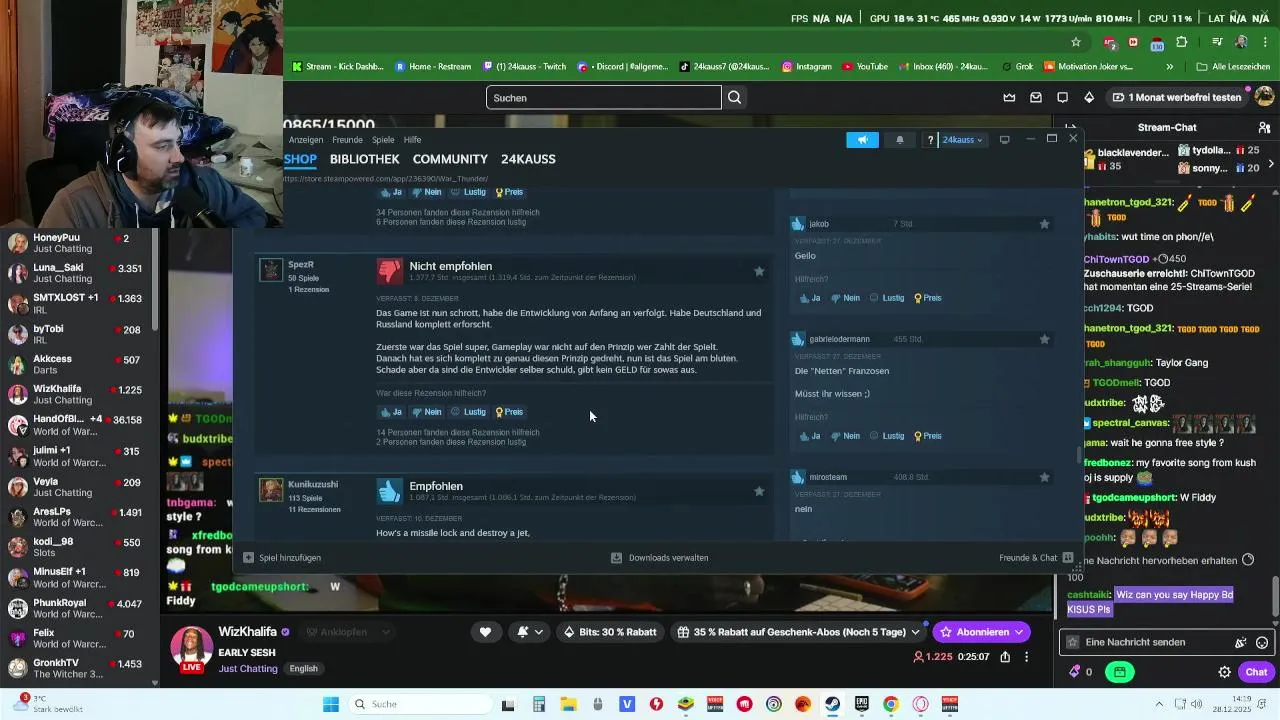This screenshot has width=1280, height=720.
Task: Expand 24kauss account dropdown in Steam
Action: (963, 140)
